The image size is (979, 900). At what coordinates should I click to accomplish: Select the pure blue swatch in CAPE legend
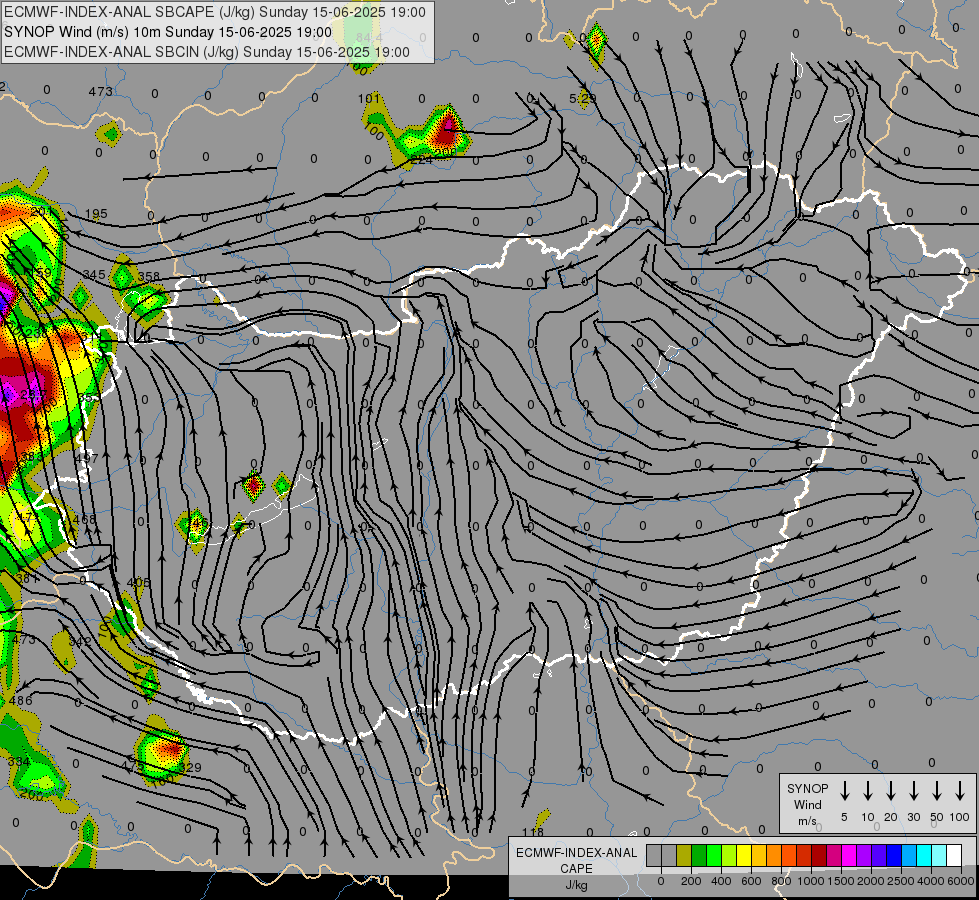tap(894, 855)
